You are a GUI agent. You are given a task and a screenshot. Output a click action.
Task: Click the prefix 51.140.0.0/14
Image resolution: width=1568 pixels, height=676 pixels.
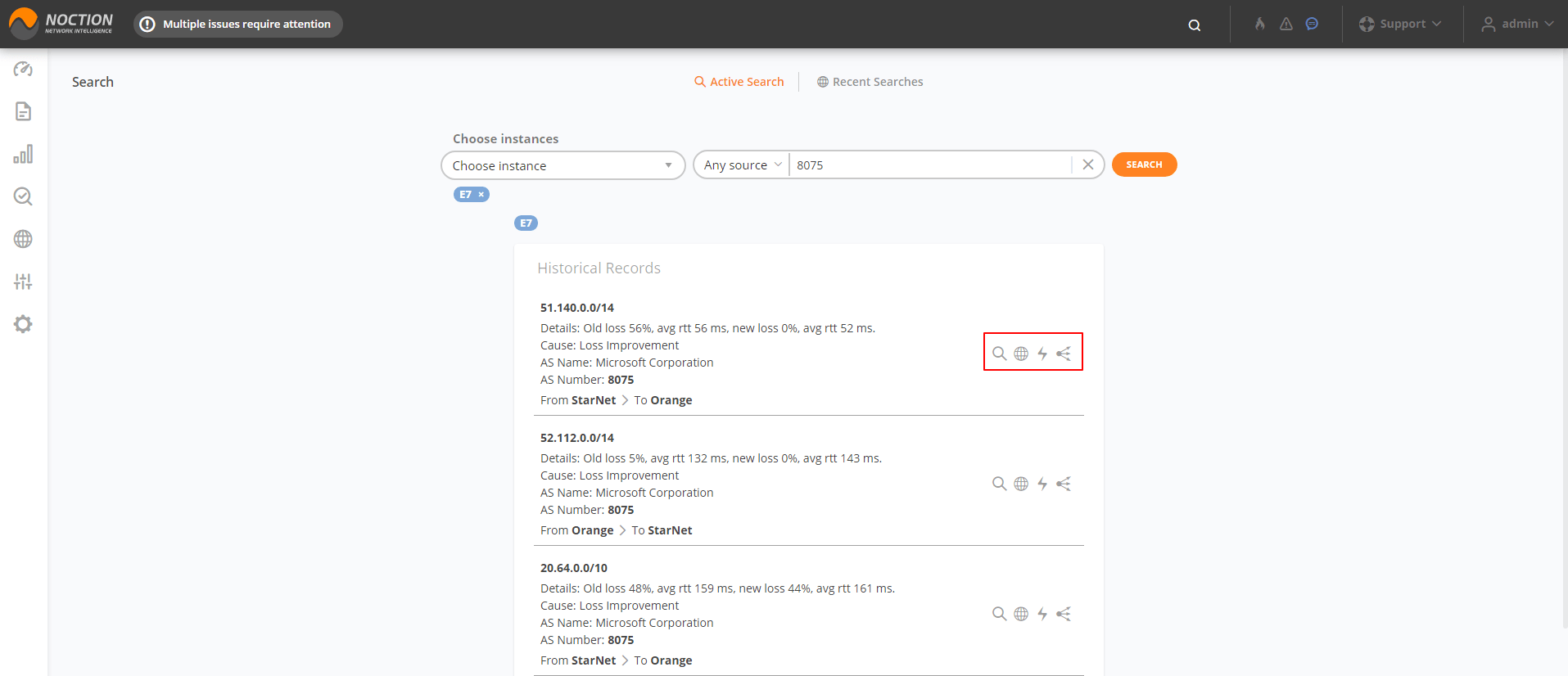point(577,308)
